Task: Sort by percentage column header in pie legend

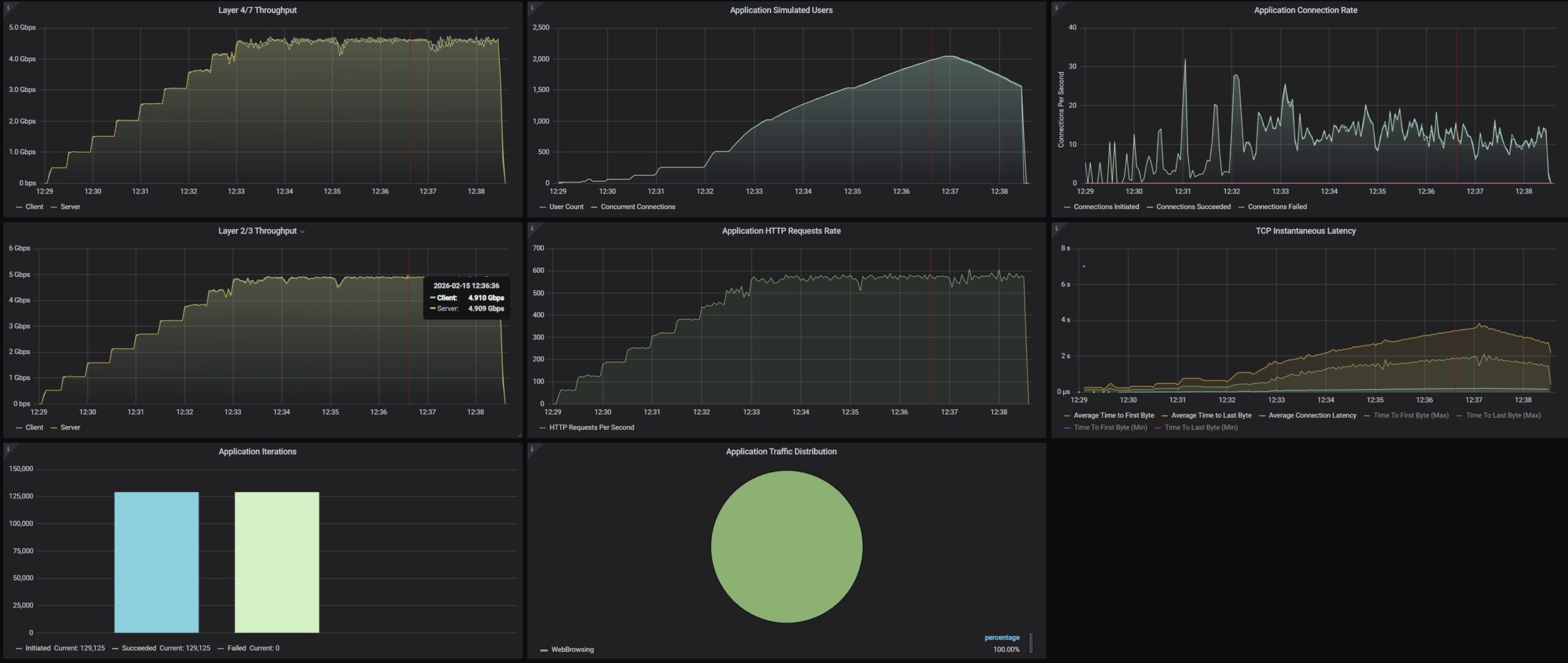Action: point(1001,638)
